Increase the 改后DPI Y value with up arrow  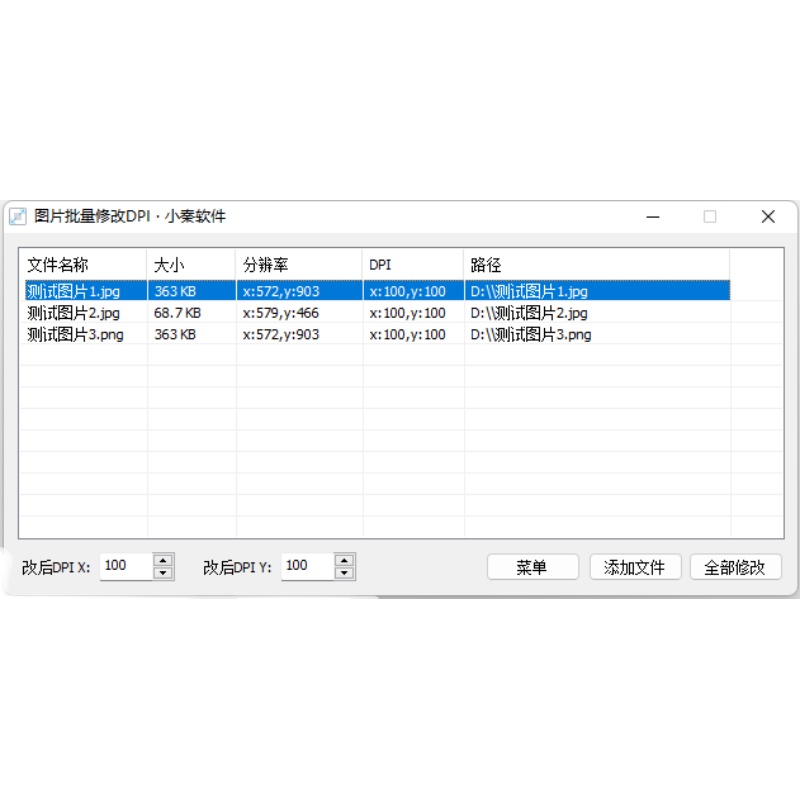tap(344, 561)
